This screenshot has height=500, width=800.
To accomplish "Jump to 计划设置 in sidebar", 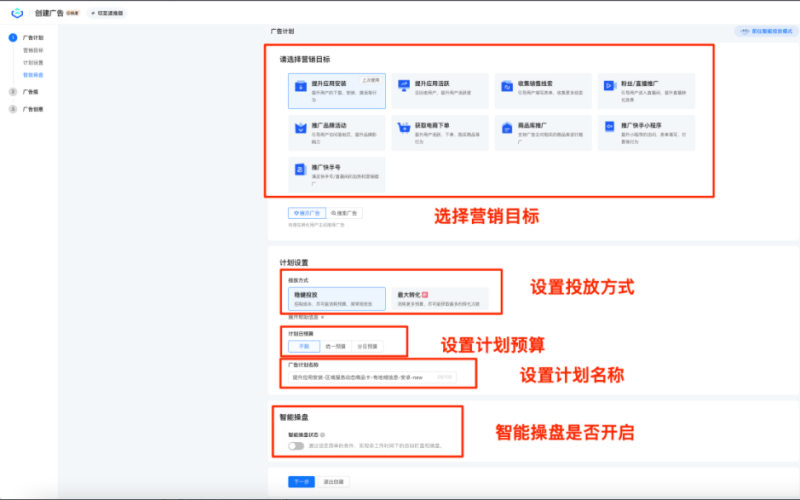I will click(33, 63).
